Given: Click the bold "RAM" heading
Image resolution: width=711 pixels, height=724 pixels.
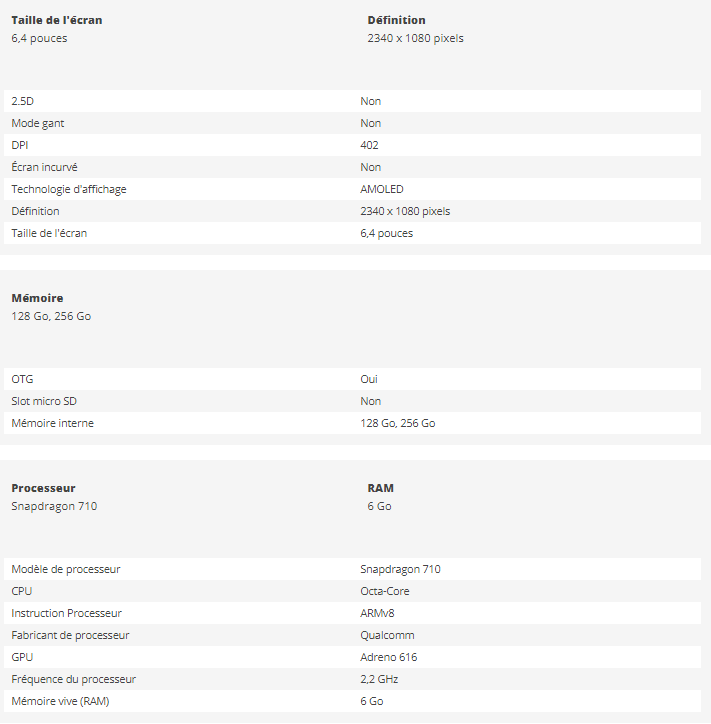Looking at the screenshot, I should coord(381,488).
